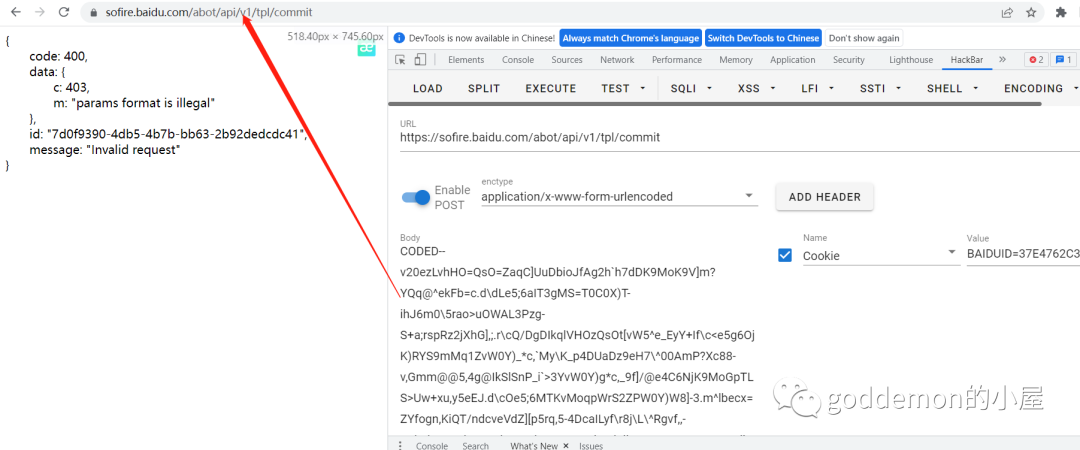Switch to the Network tab

click(x=617, y=60)
